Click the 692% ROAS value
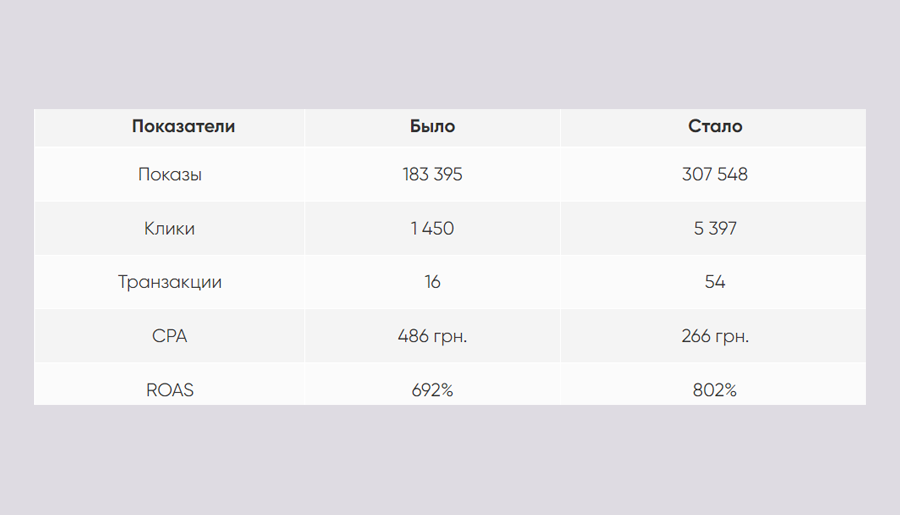This screenshot has width=900, height=515. 432,390
